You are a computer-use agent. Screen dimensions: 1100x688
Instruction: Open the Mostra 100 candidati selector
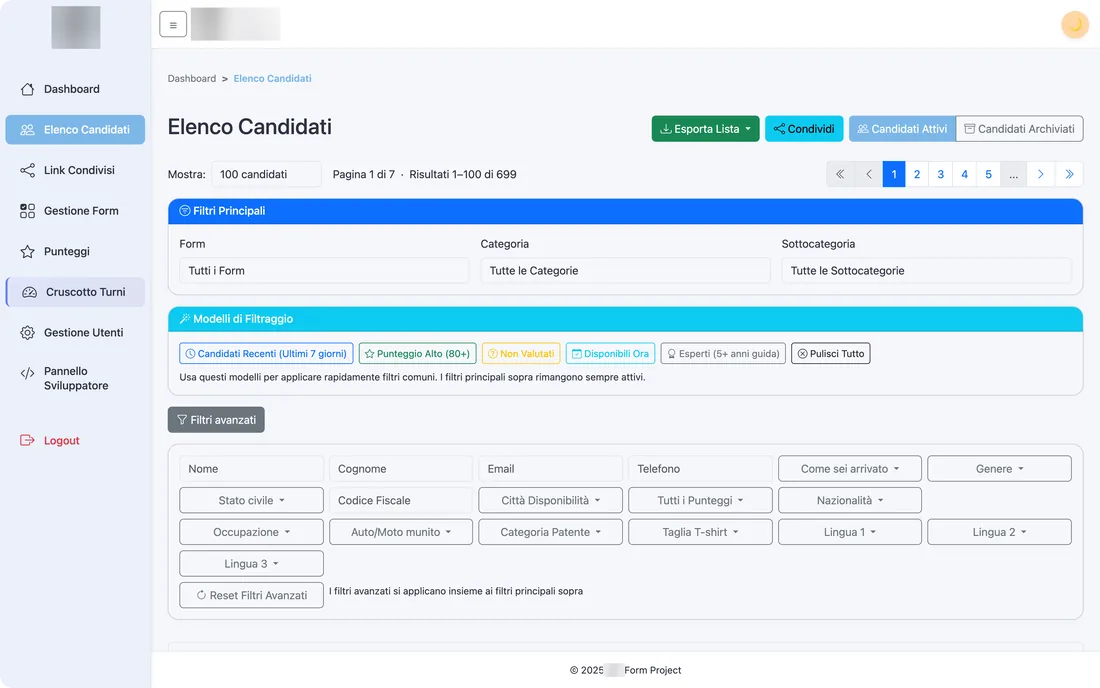(266, 174)
